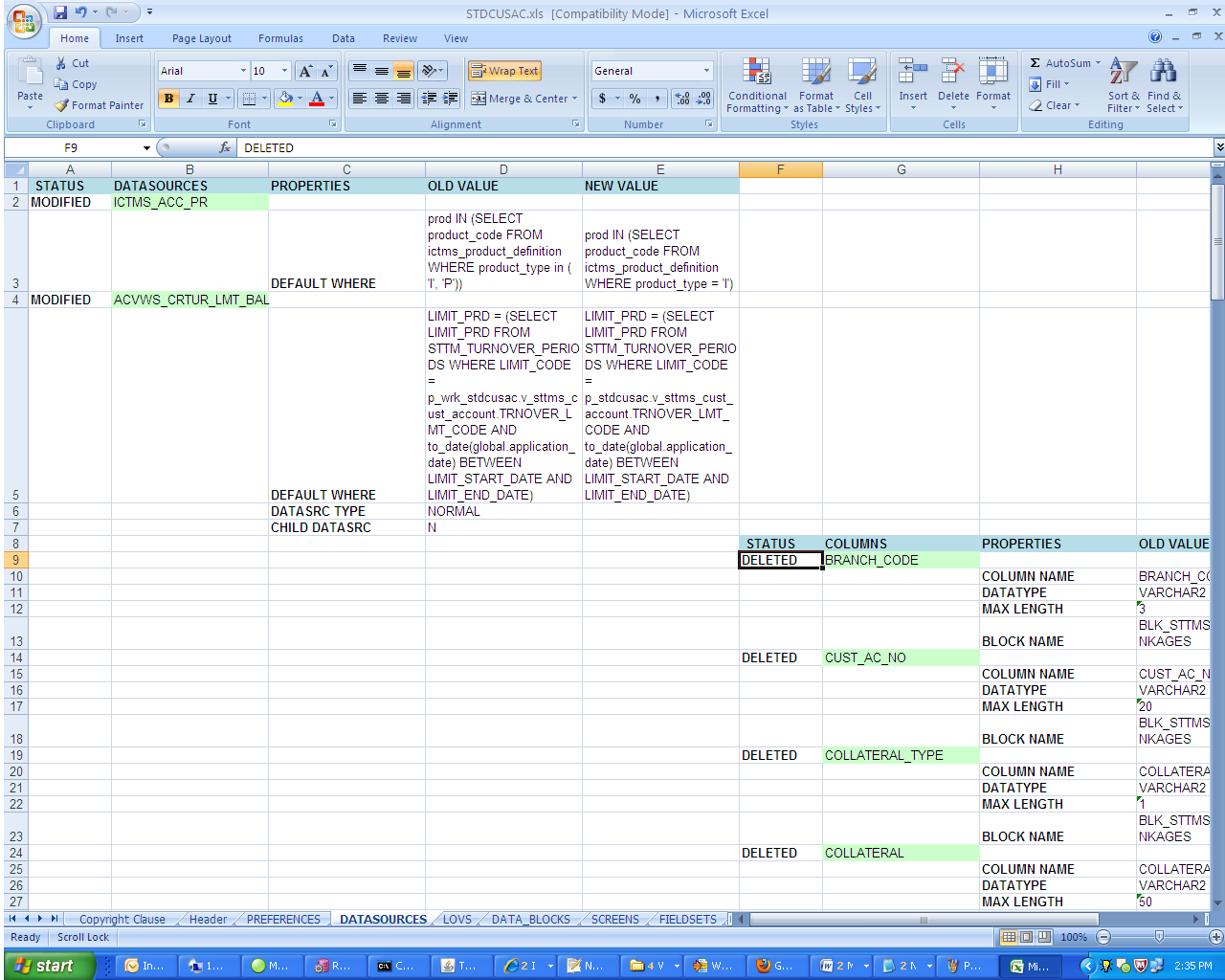Apply center horizontal alignment
The image size is (1225, 980).
click(382, 99)
